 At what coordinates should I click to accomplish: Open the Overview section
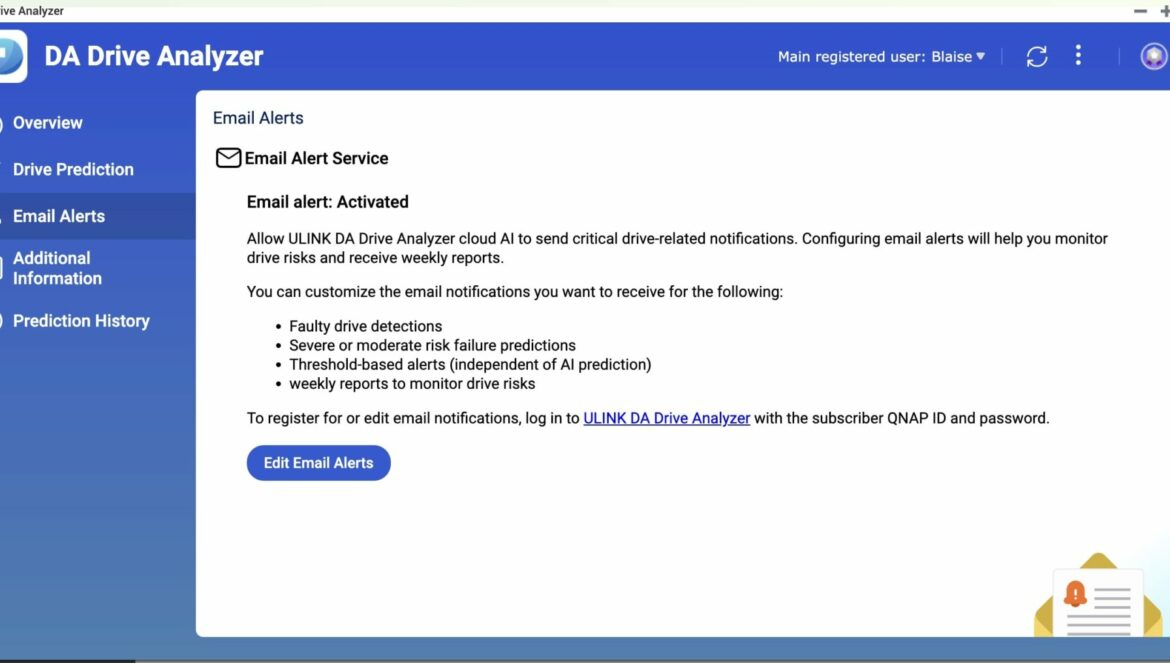coord(48,123)
